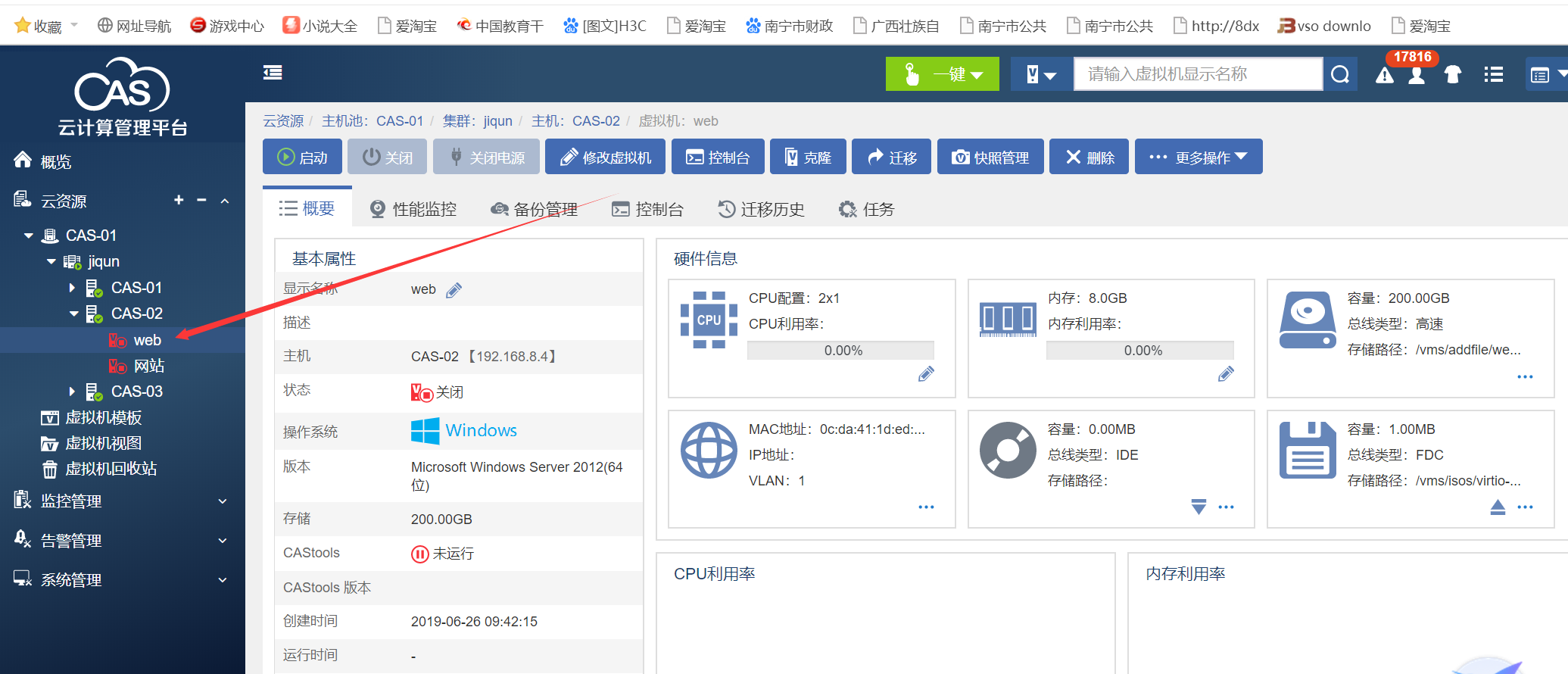
Task: Switch to the 备份管理 tab
Action: tap(534, 209)
